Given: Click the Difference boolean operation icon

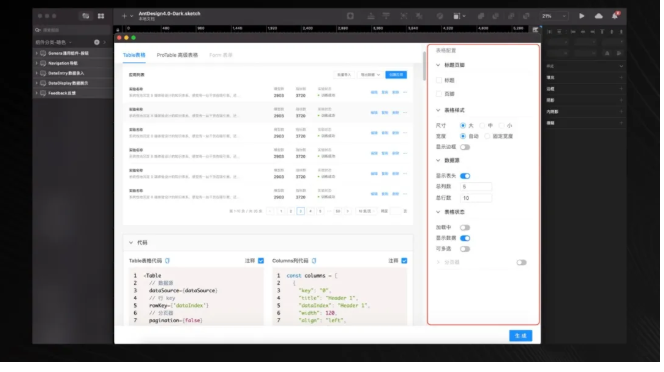Looking at the screenshot, I should click(526, 16).
